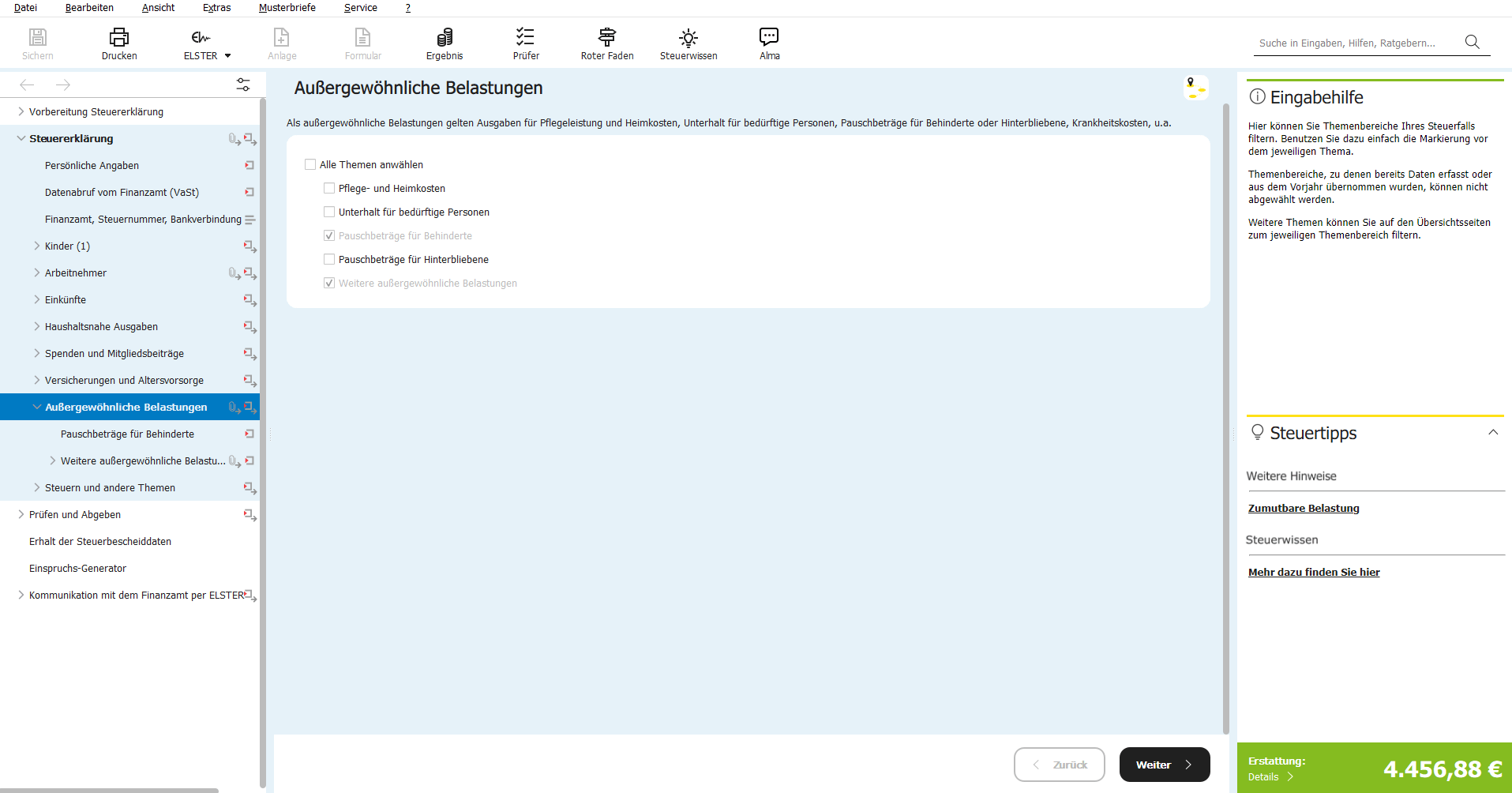
Task: Tick 'Pauschbeträge für Hinterbliebene' checkbox
Action: [329, 259]
